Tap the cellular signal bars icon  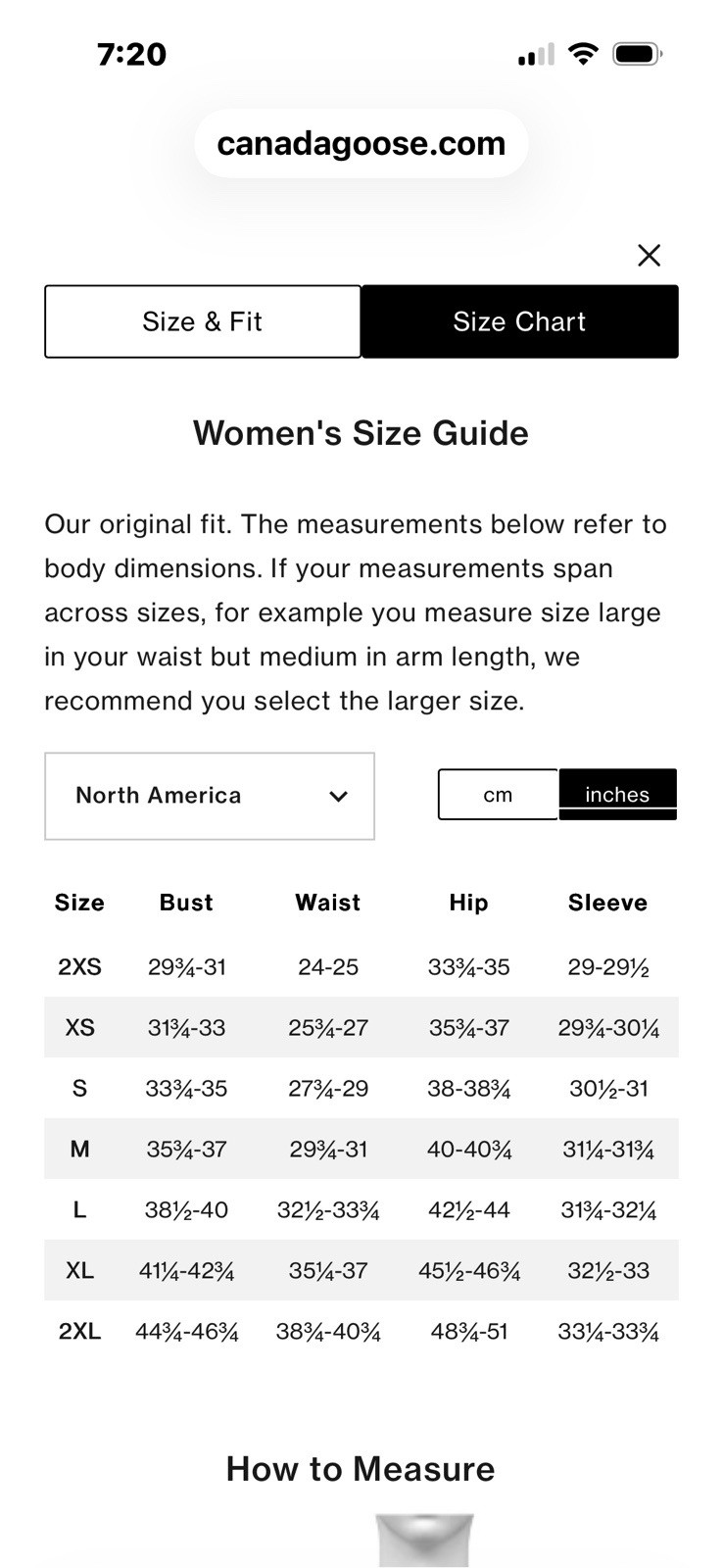[536, 55]
